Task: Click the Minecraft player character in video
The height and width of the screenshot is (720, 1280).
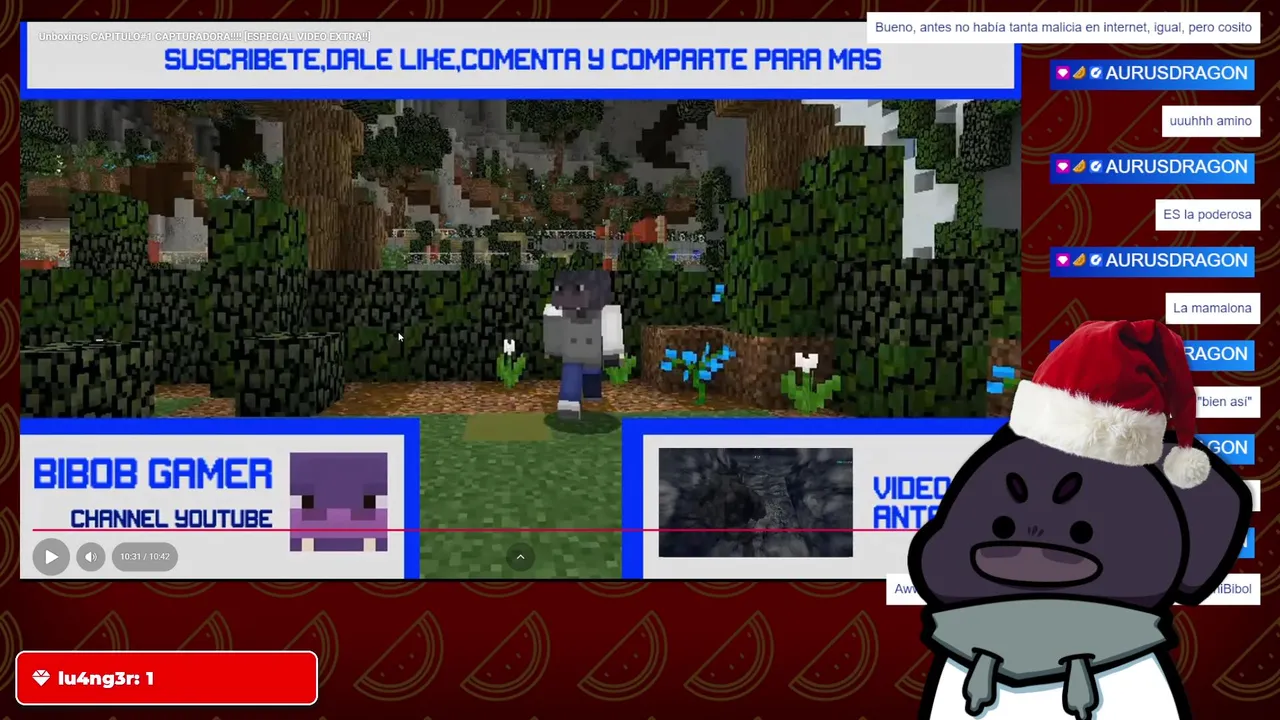Action: [582, 345]
